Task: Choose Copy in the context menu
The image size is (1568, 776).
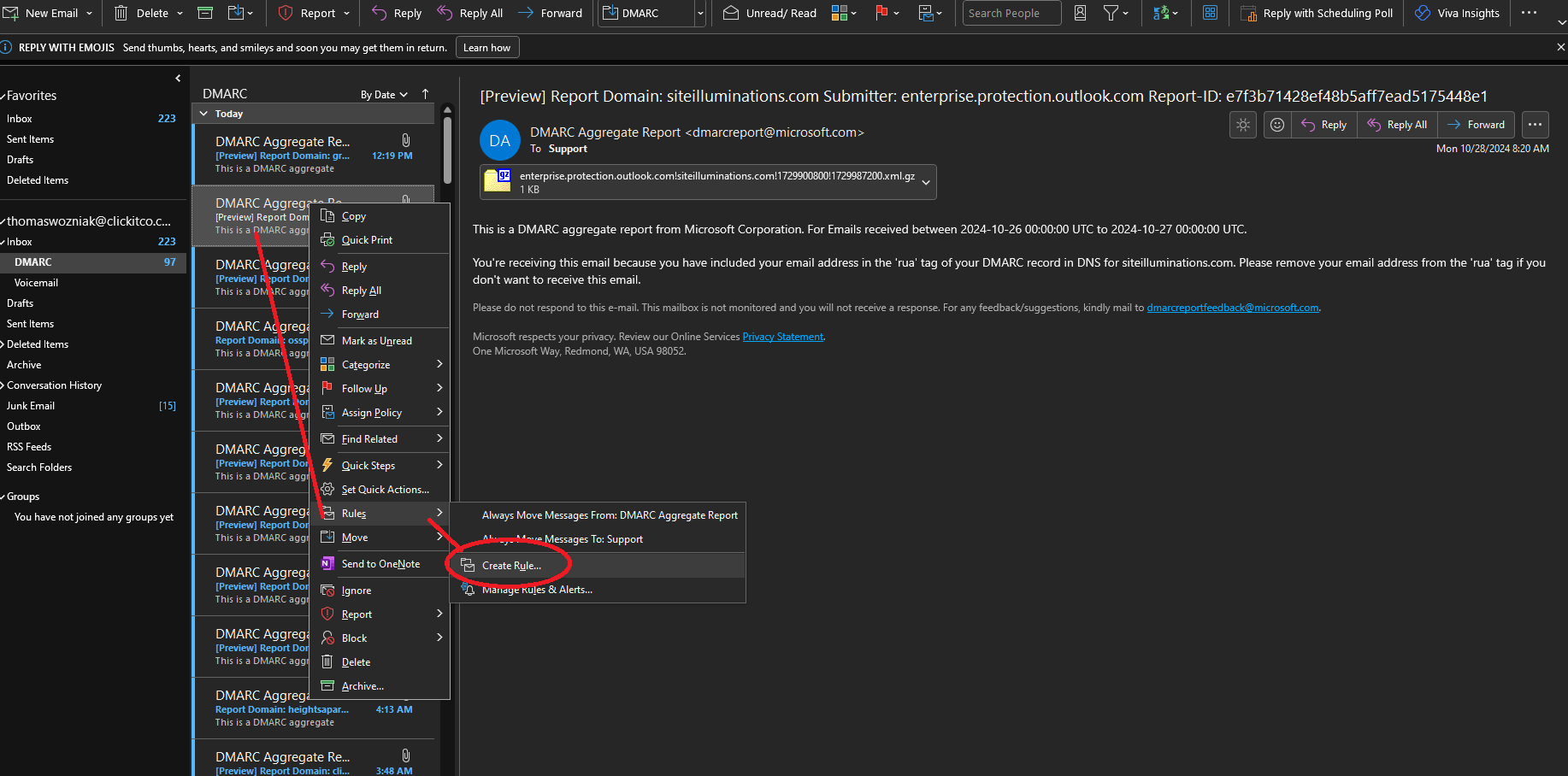Action: (380, 216)
